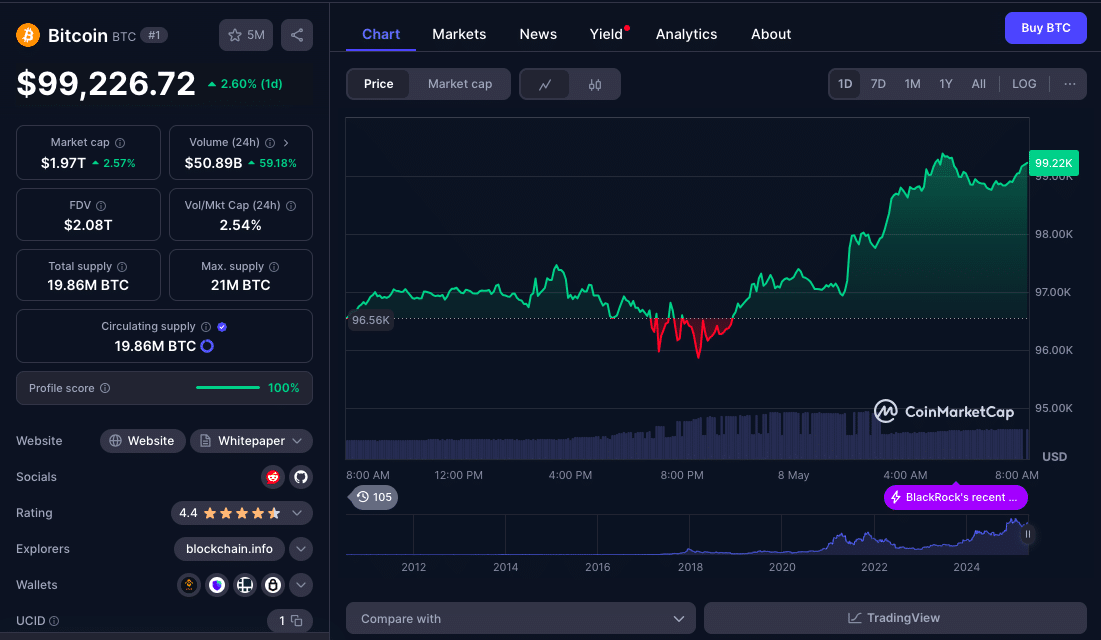Image resolution: width=1101 pixels, height=640 pixels.
Task: Add Bitcoin to watchlist with star button
Action: pyautogui.click(x=245, y=35)
